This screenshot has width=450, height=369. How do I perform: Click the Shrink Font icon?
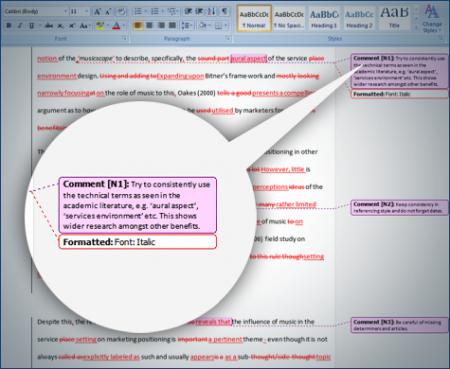(x=108, y=12)
